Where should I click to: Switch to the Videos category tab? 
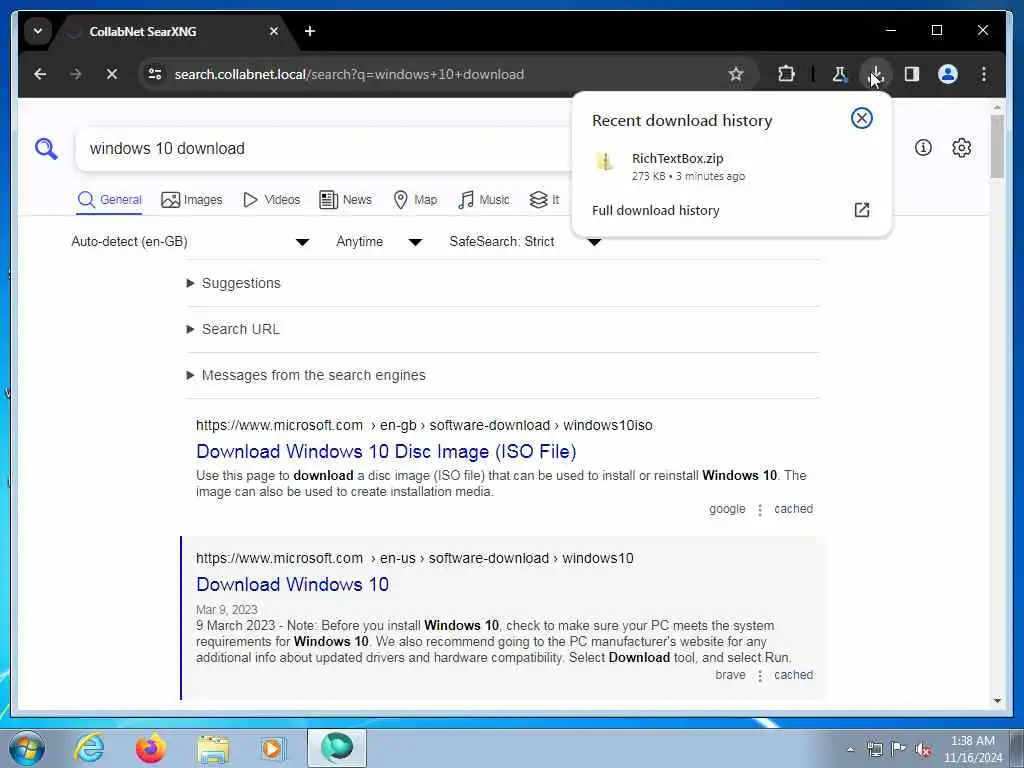point(271,200)
